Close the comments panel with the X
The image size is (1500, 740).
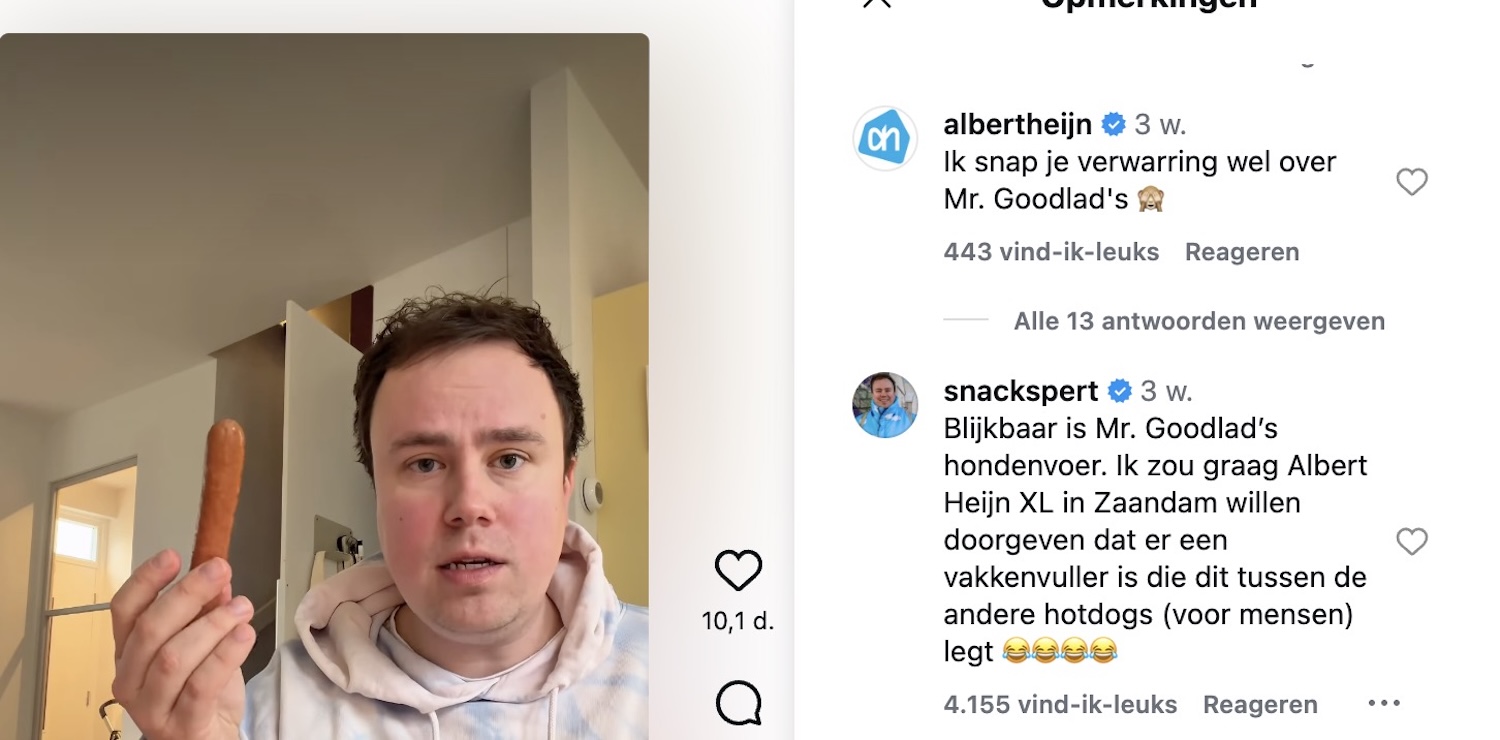(x=877, y=3)
